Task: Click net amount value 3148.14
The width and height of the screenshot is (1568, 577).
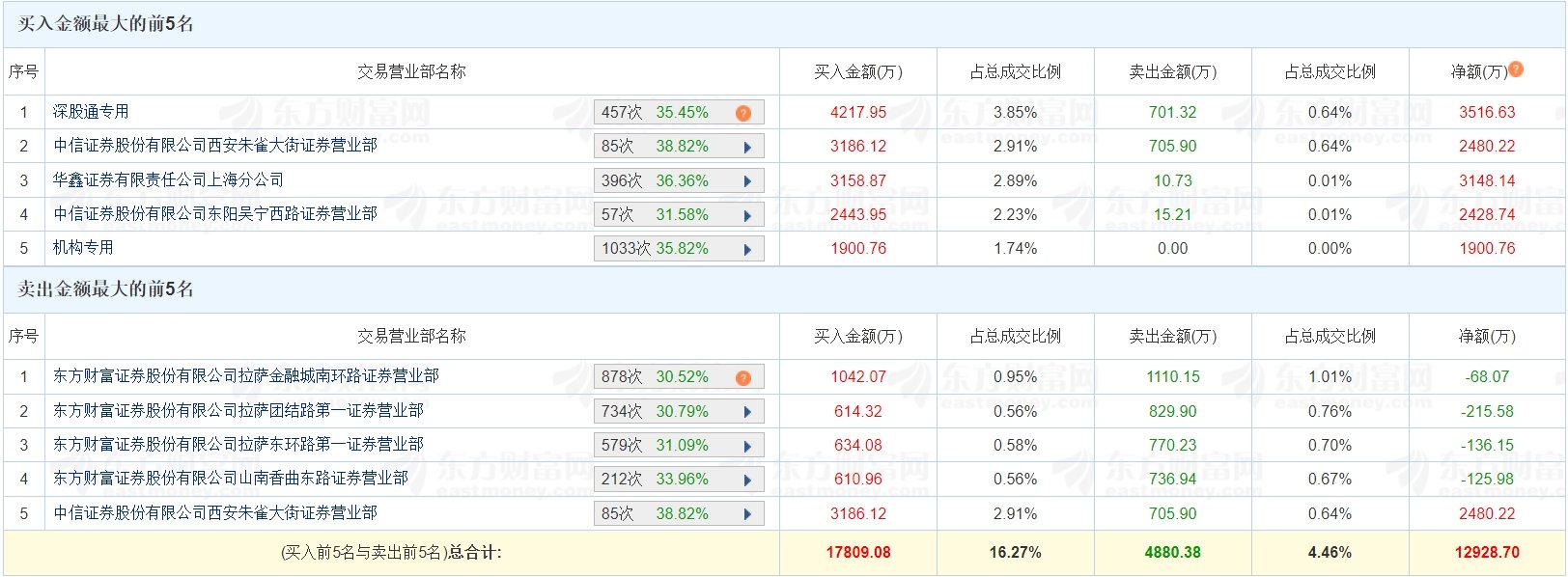Action: tap(1487, 181)
